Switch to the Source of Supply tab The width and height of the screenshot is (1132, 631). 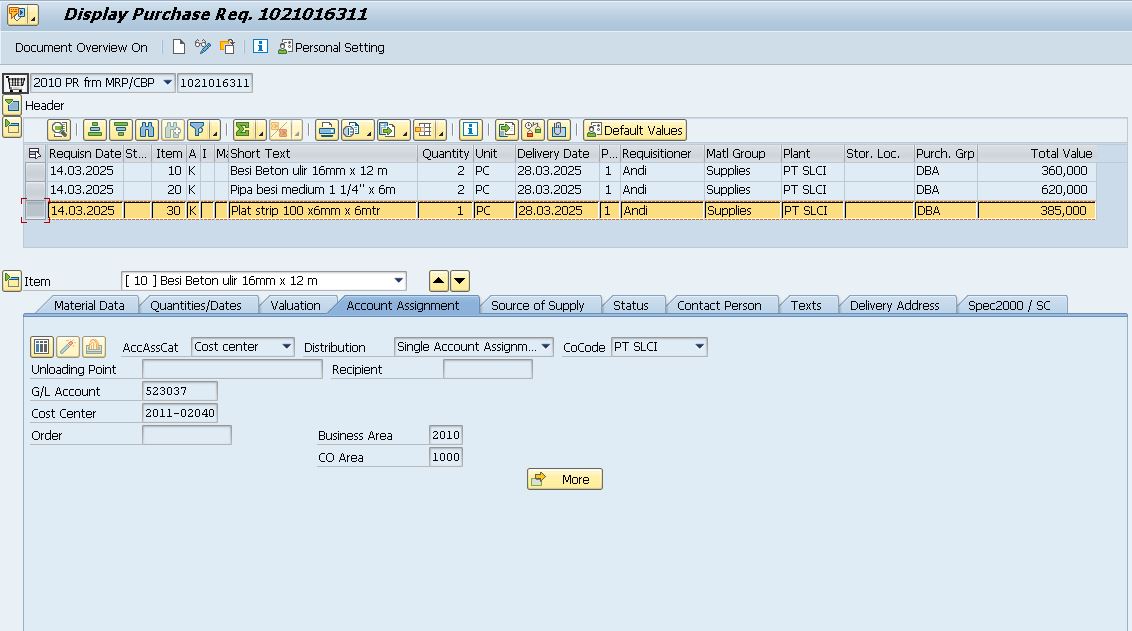tap(538, 305)
